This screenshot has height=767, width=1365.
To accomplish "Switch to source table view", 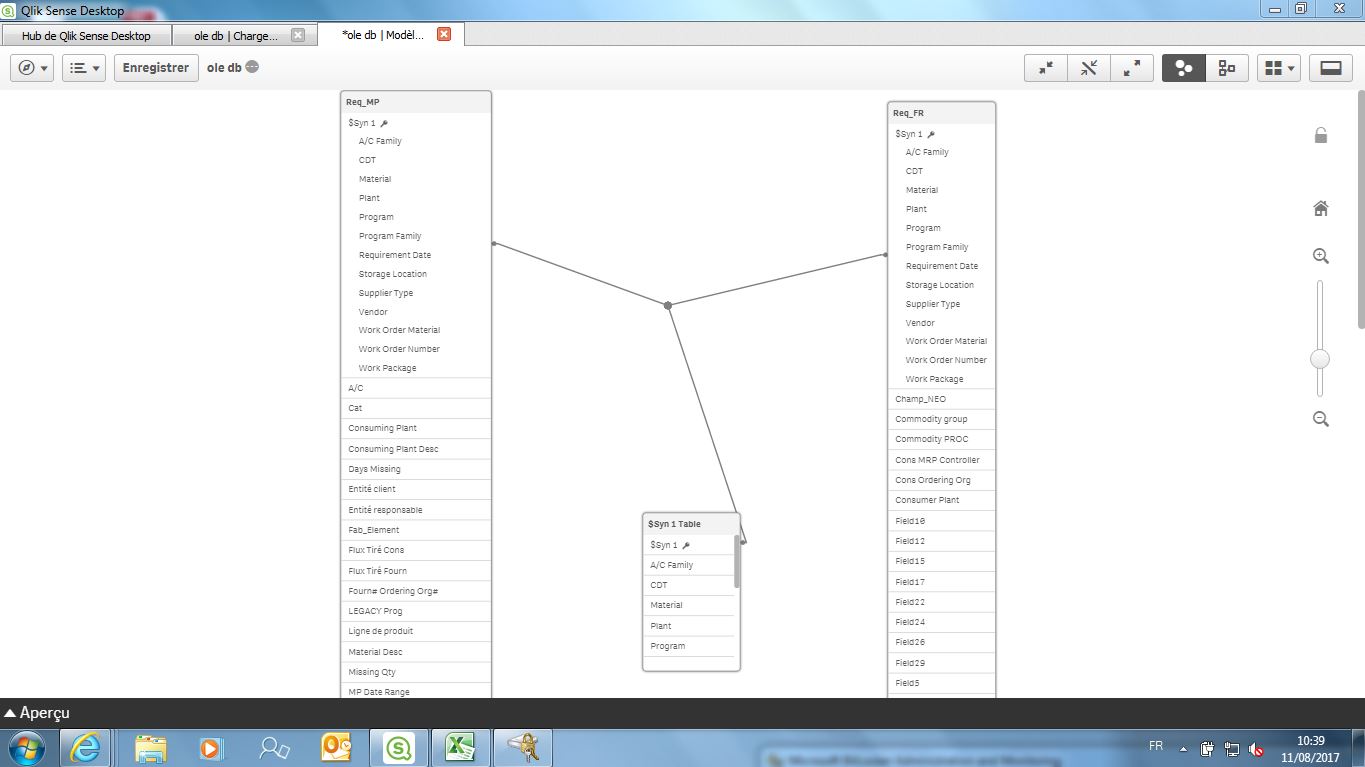I will tap(1227, 68).
